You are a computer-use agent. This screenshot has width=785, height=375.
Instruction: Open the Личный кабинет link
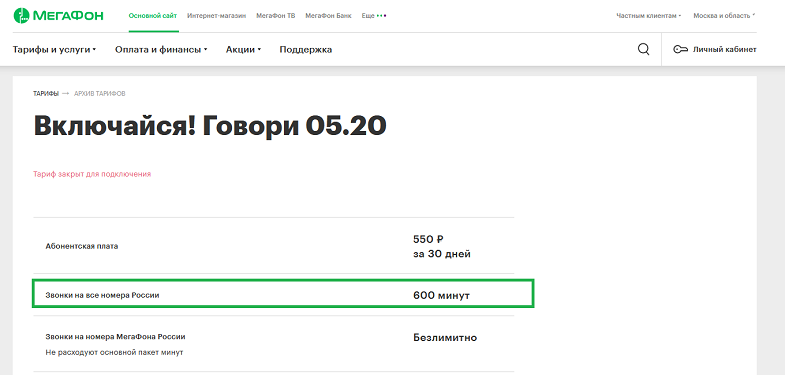(724, 50)
